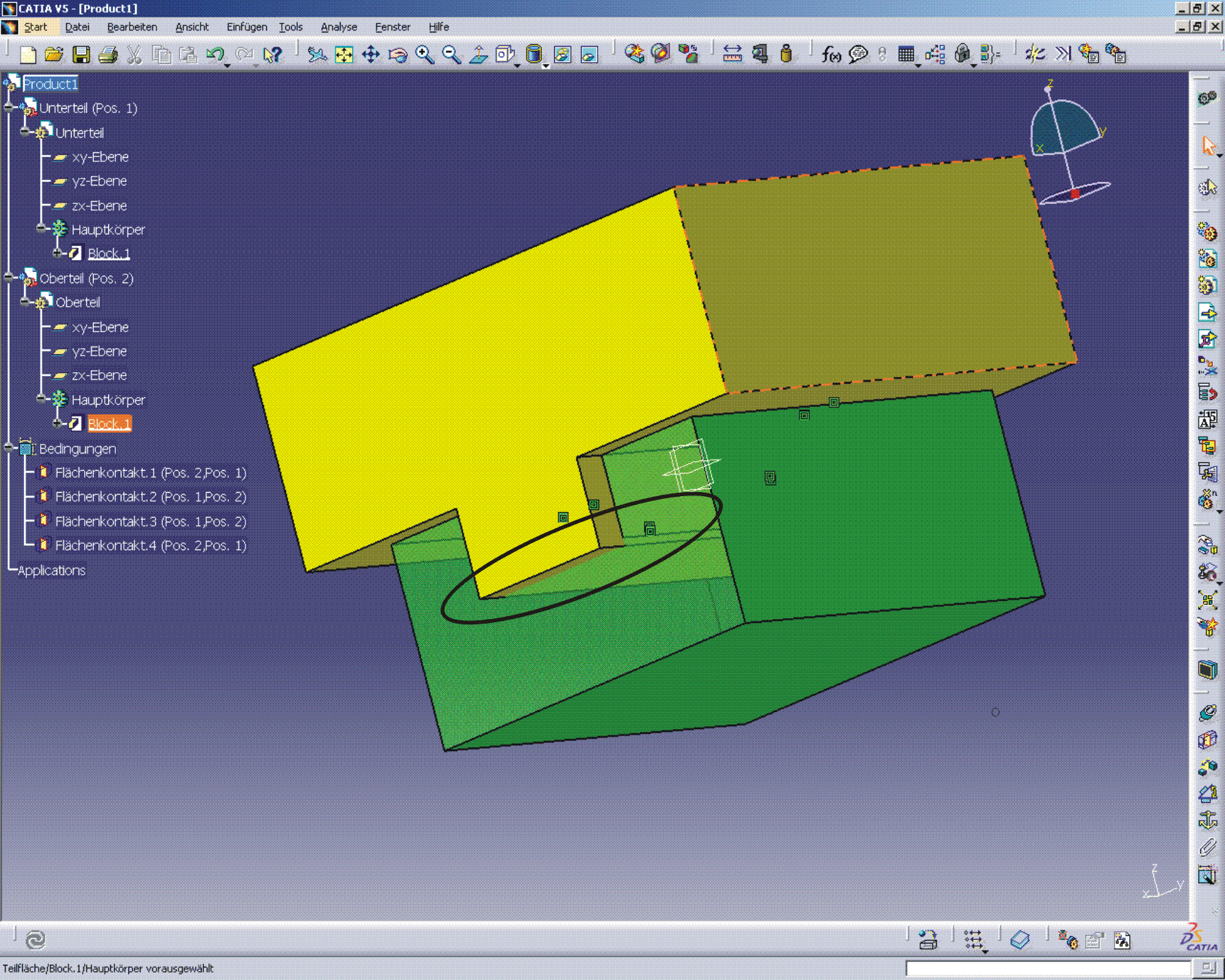
Task: Click Fit All In icon
Action: (x=343, y=54)
